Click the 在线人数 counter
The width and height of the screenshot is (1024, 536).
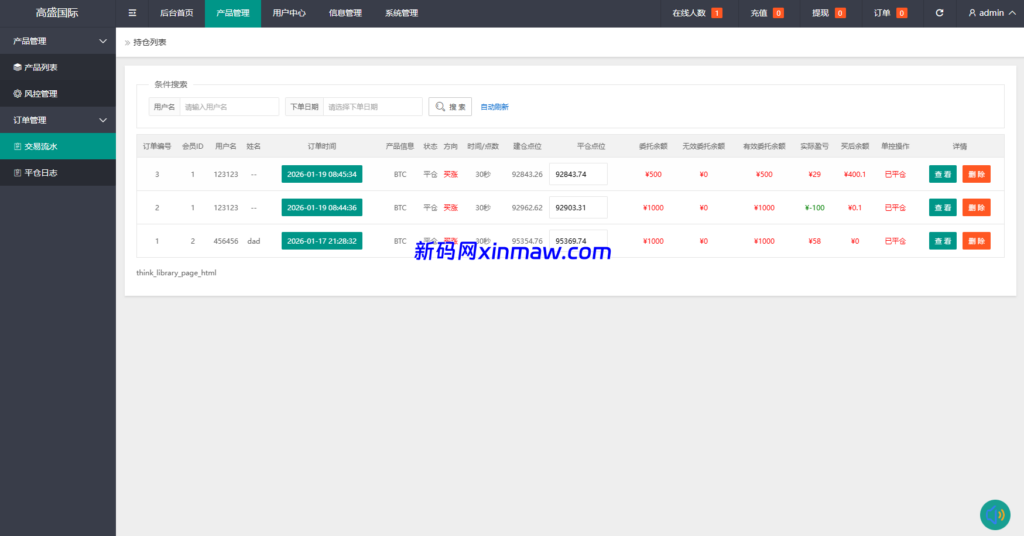coord(697,13)
